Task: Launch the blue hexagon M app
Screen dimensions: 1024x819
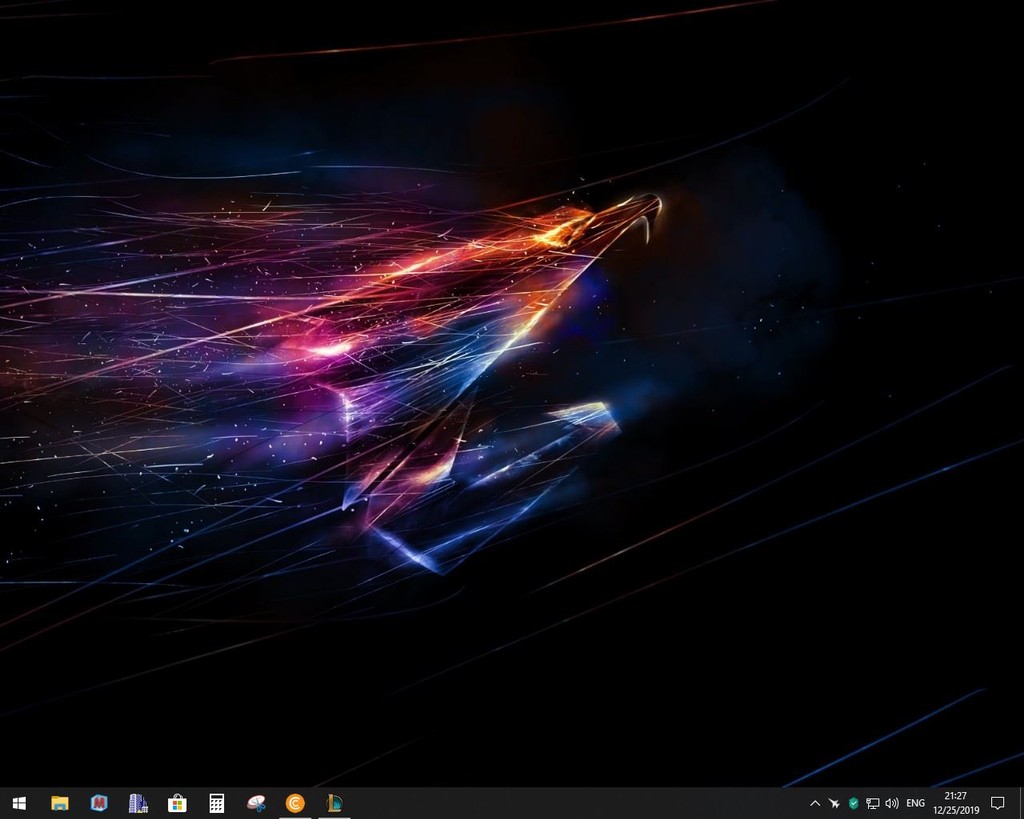Action: (99, 803)
